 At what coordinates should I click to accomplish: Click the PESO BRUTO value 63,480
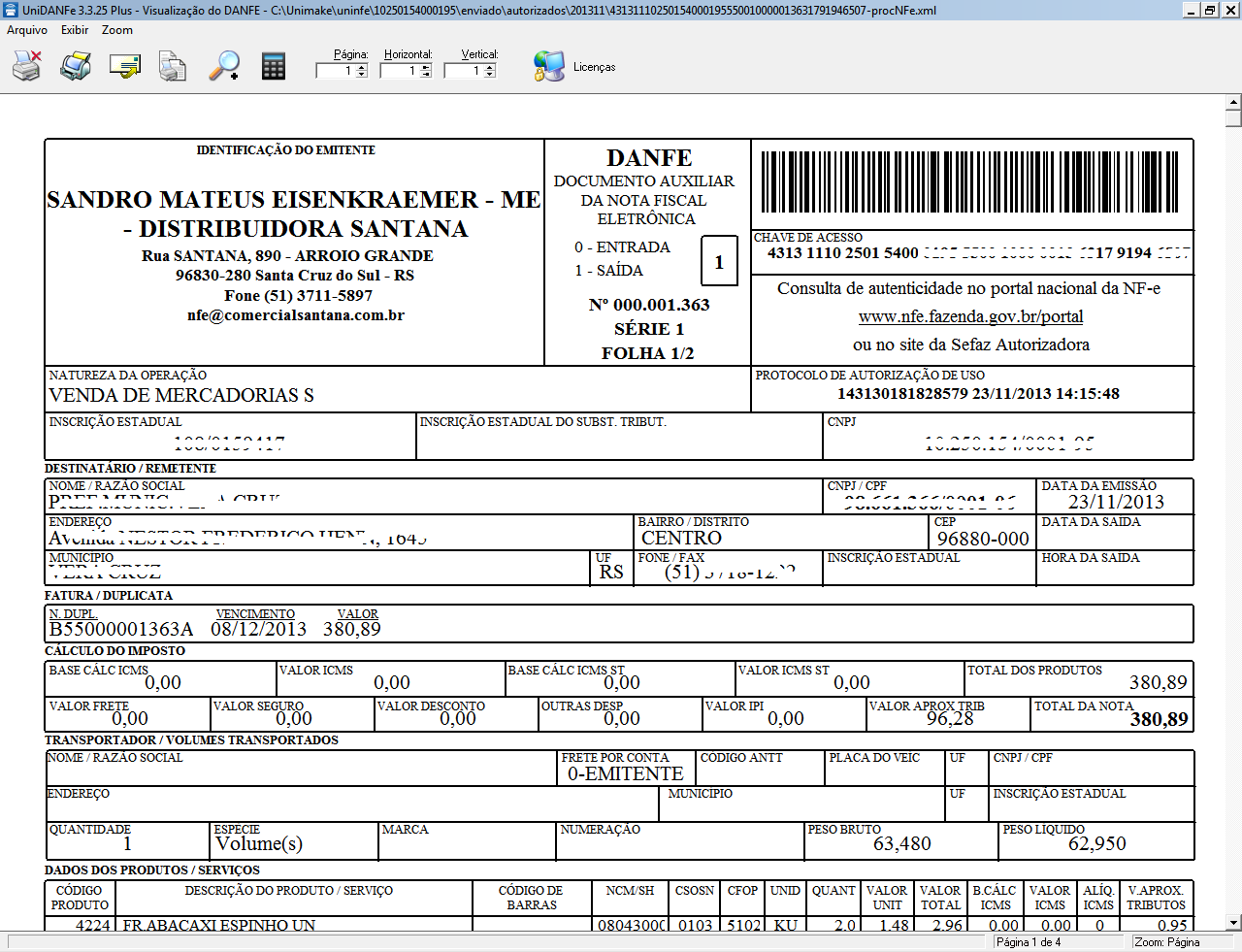click(902, 844)
